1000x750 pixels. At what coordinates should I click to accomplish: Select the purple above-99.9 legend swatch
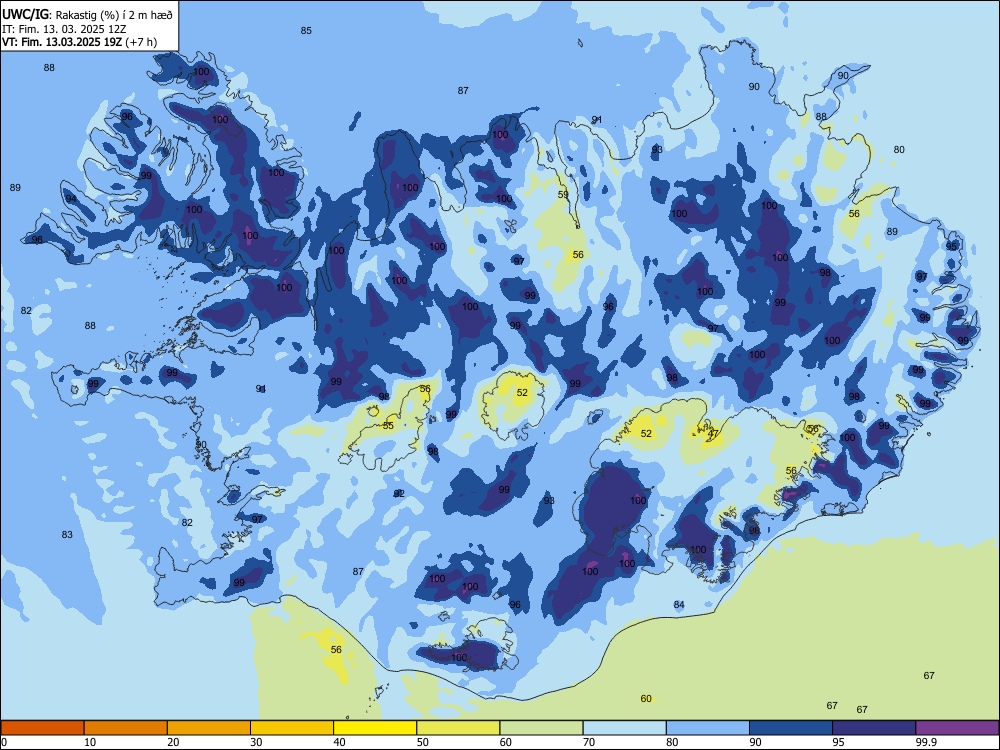tap(957, 728)
